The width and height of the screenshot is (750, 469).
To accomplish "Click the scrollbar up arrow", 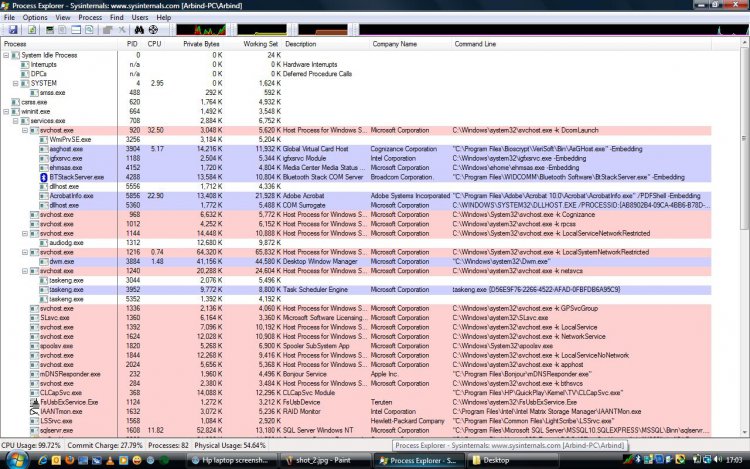I will (744, 43).
